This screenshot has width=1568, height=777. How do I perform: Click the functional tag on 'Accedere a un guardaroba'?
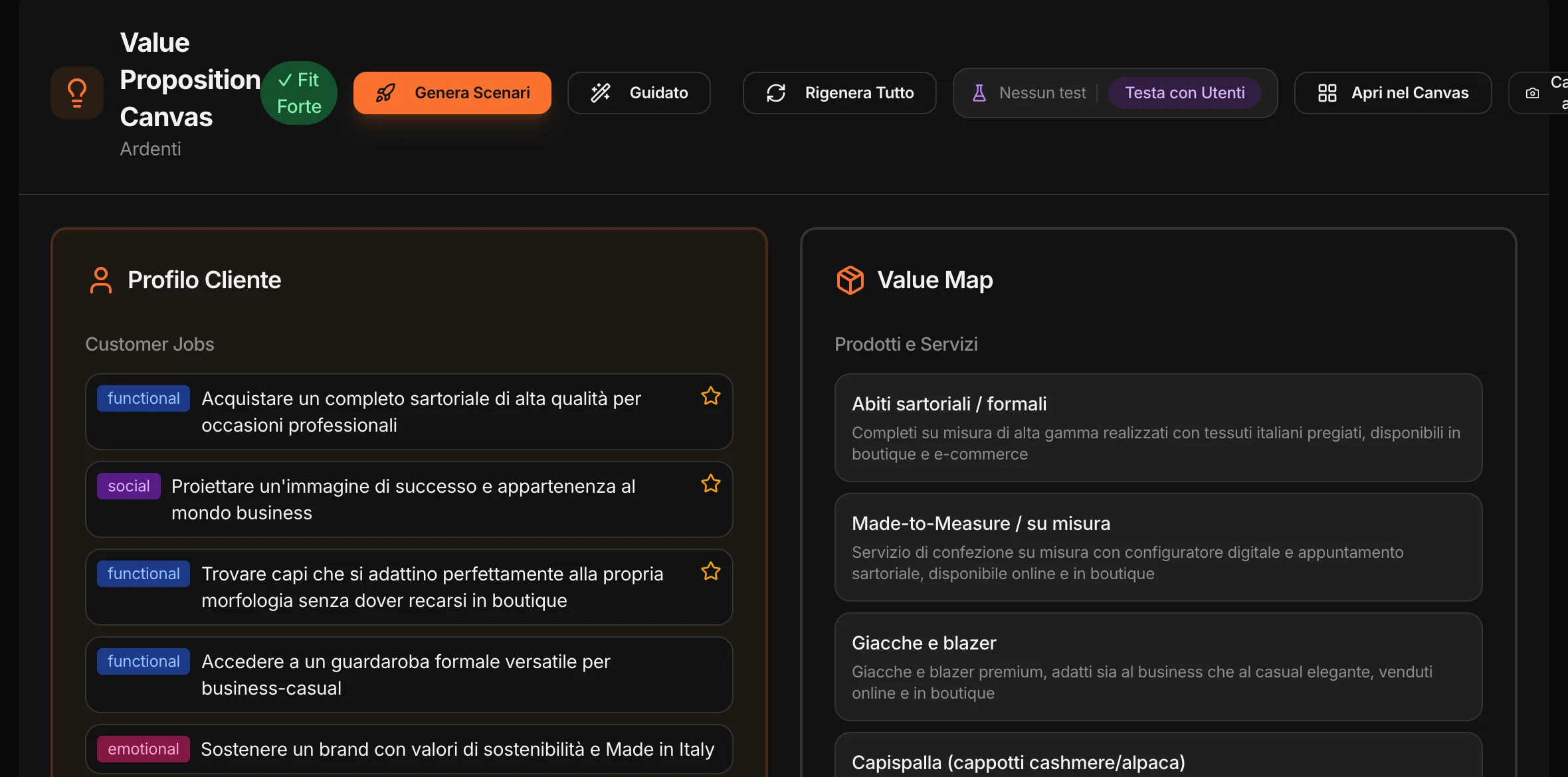(144, 661)
